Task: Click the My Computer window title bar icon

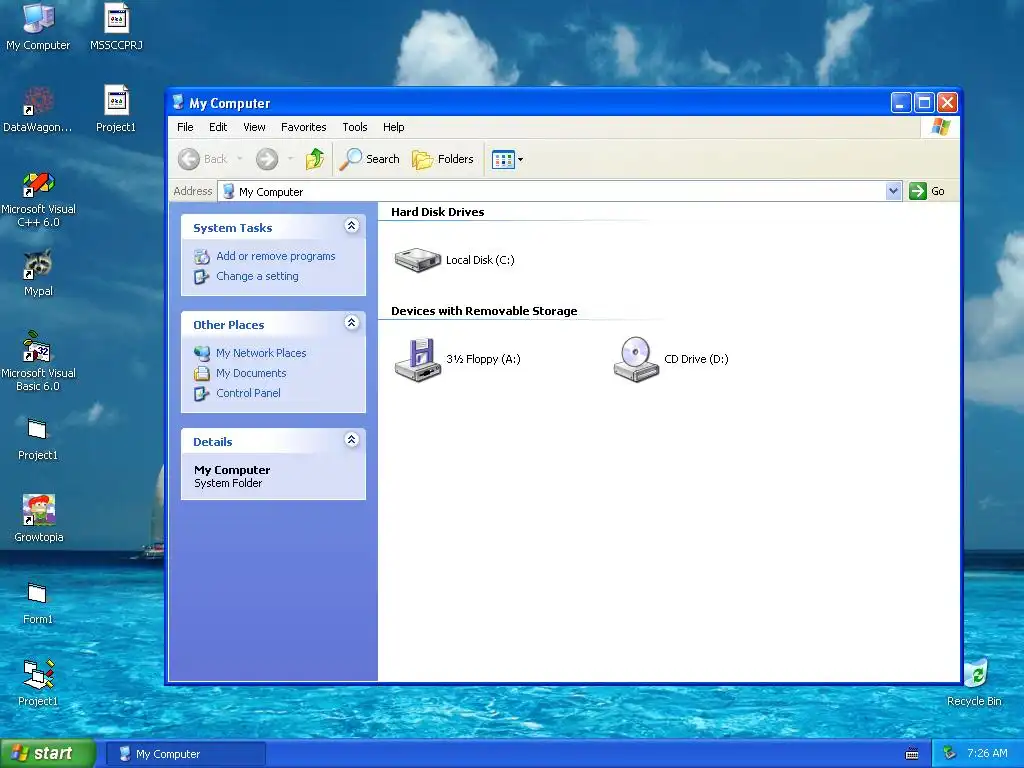Action: 178,103
